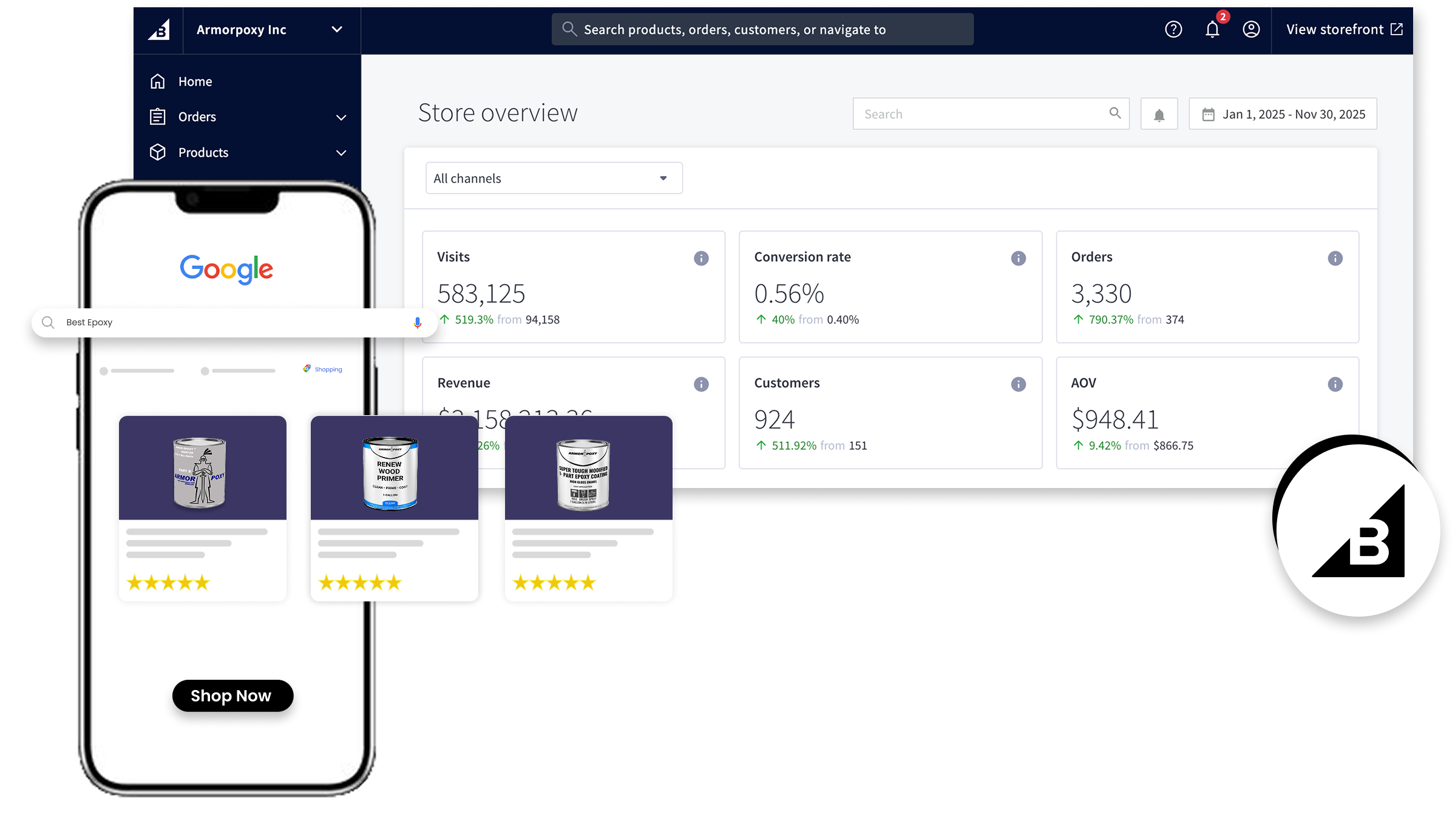
Task: Click the Google logo on the phone
Action: 226,269
